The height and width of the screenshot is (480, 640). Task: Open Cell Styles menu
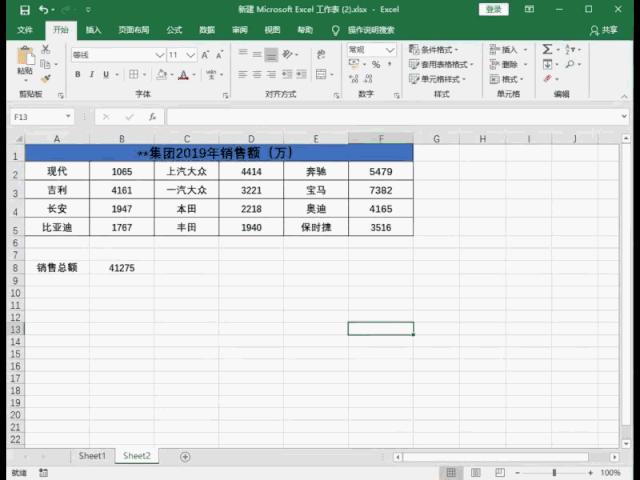[437, 79]
